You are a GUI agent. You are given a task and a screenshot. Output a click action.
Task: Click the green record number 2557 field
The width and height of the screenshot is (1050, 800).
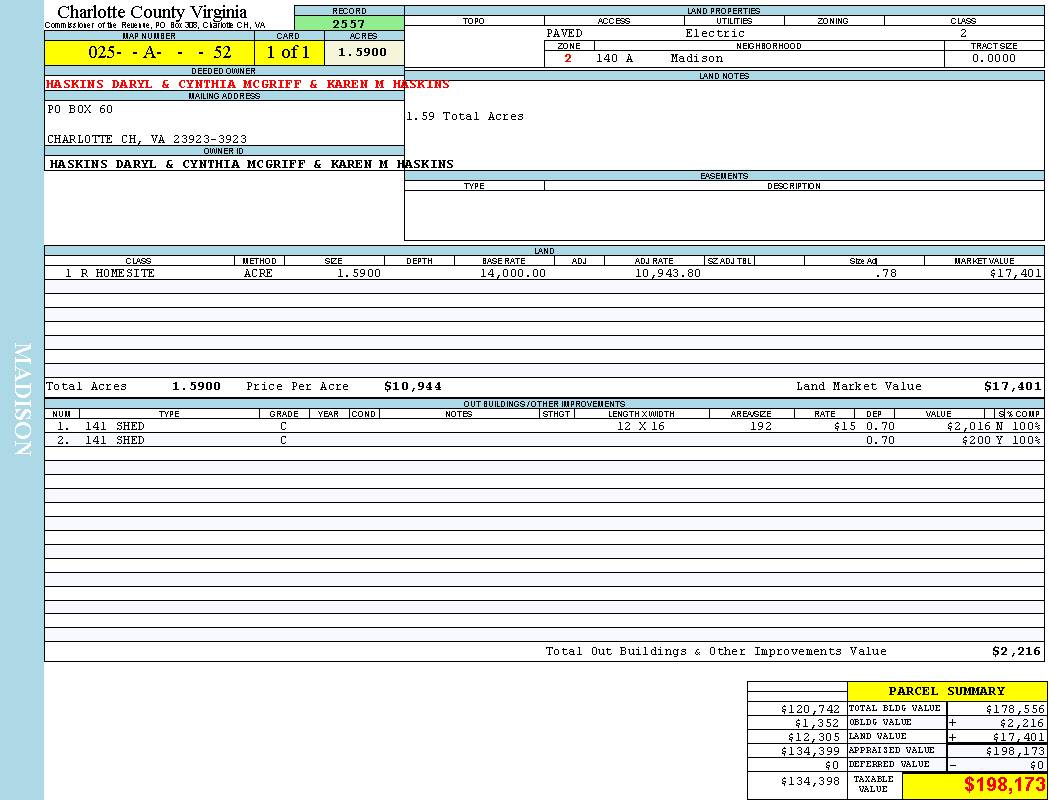349,24
